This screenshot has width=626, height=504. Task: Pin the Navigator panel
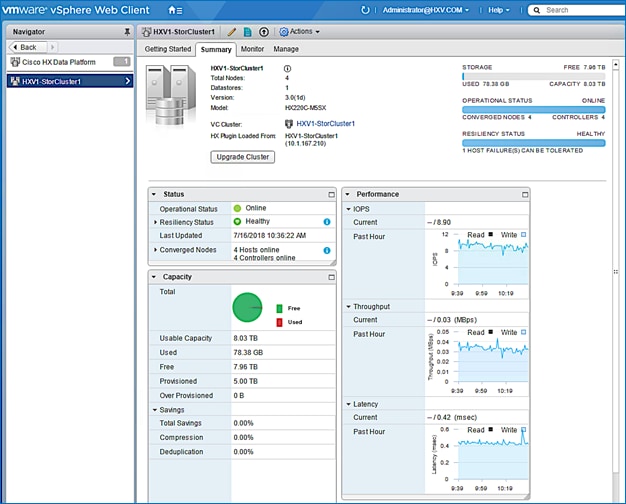[127, 32]
